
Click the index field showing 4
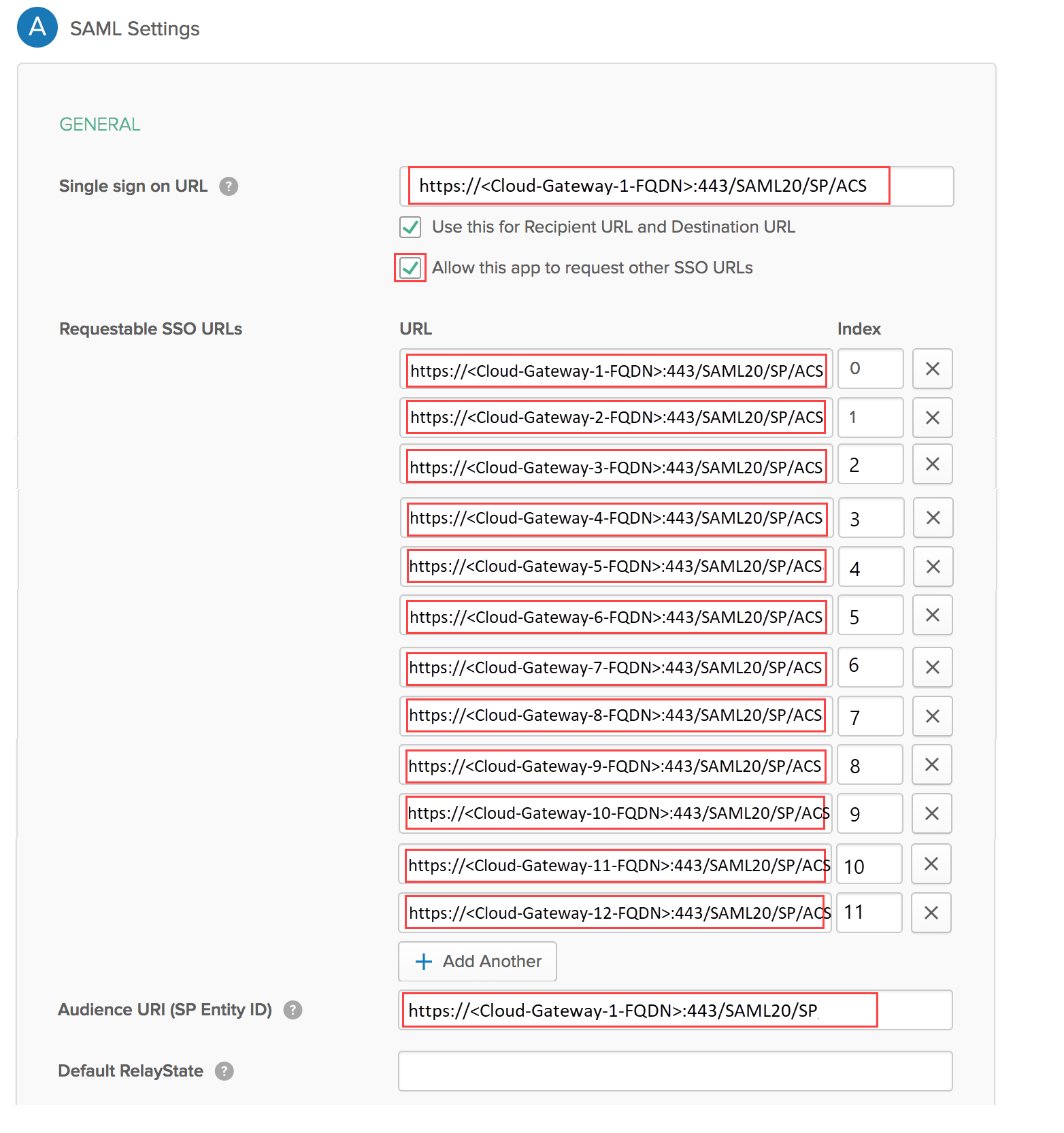pos(870,567)
